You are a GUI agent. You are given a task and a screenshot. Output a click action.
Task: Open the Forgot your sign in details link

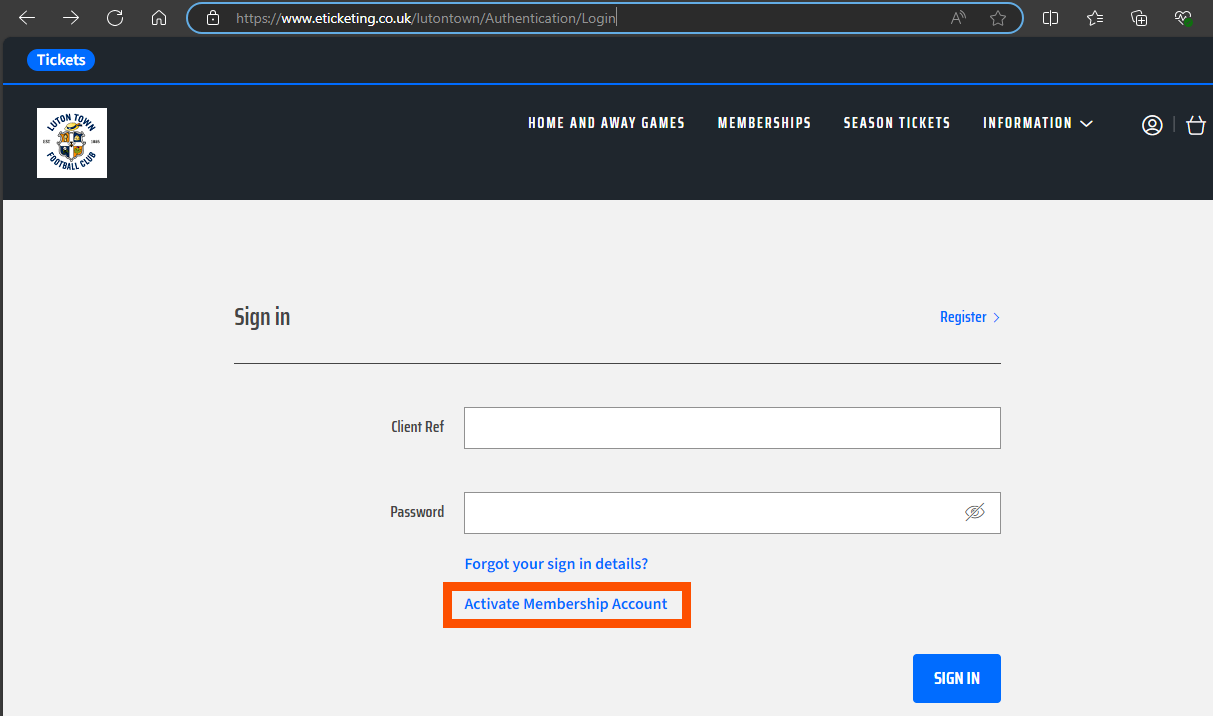click(x=556, y=563)
